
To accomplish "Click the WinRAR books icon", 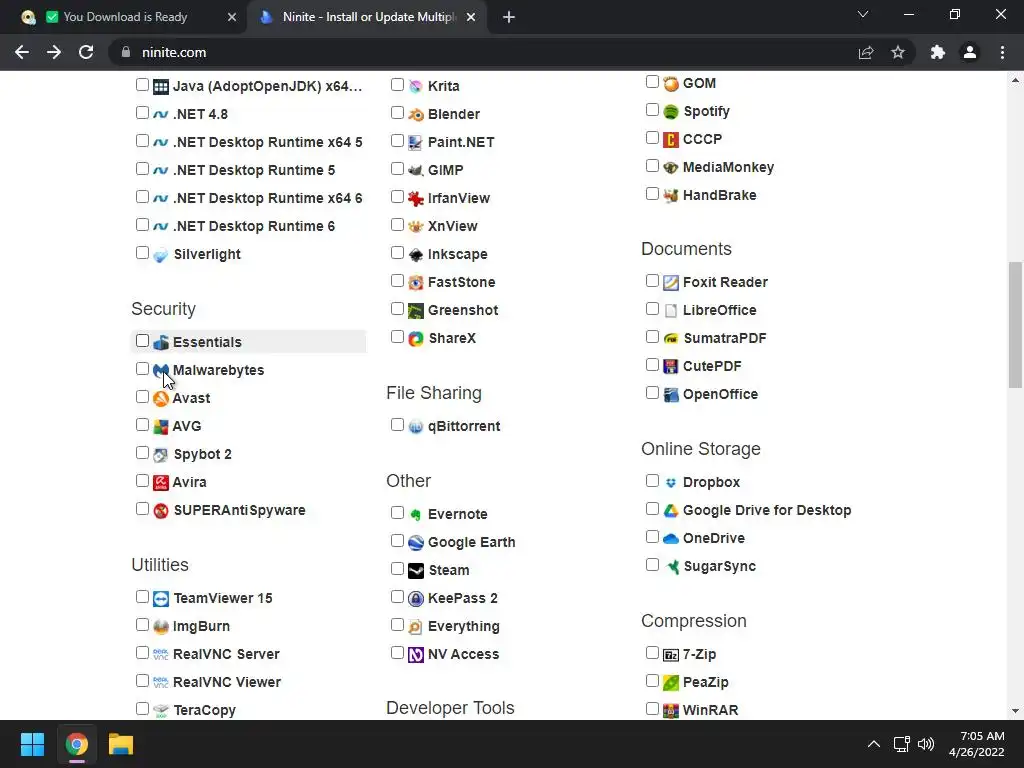I will 671,711.
